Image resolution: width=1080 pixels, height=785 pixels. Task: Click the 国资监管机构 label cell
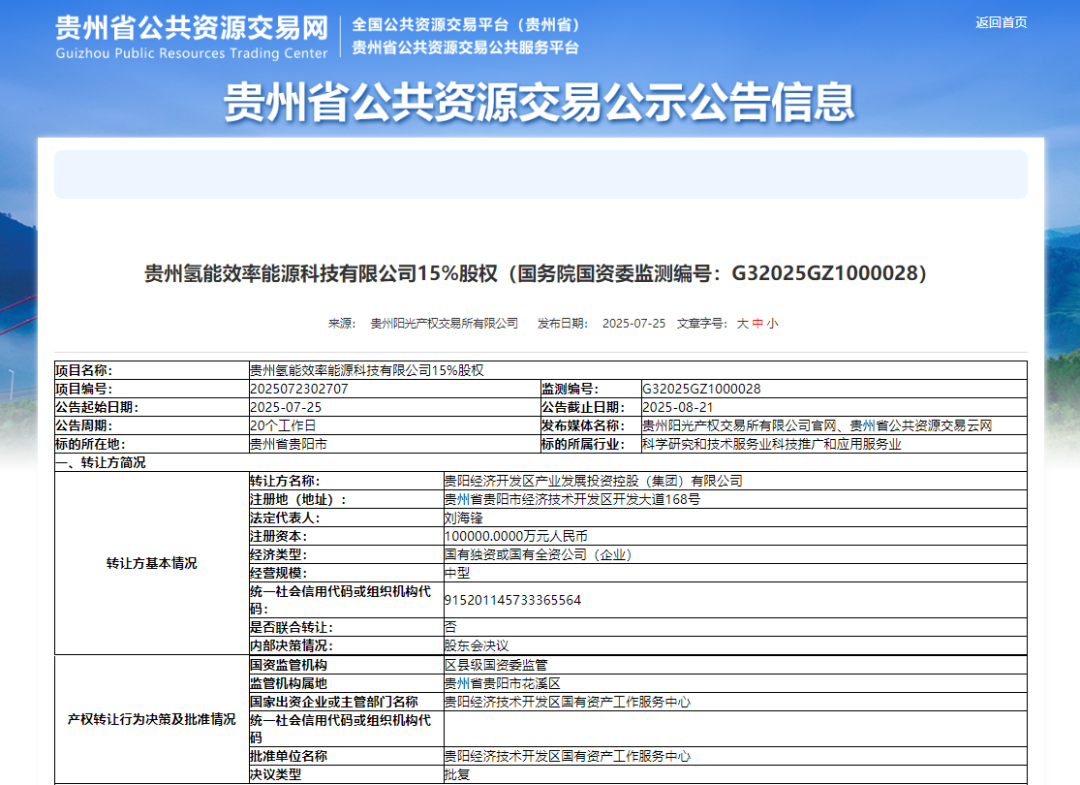click(x=346, y=665)
